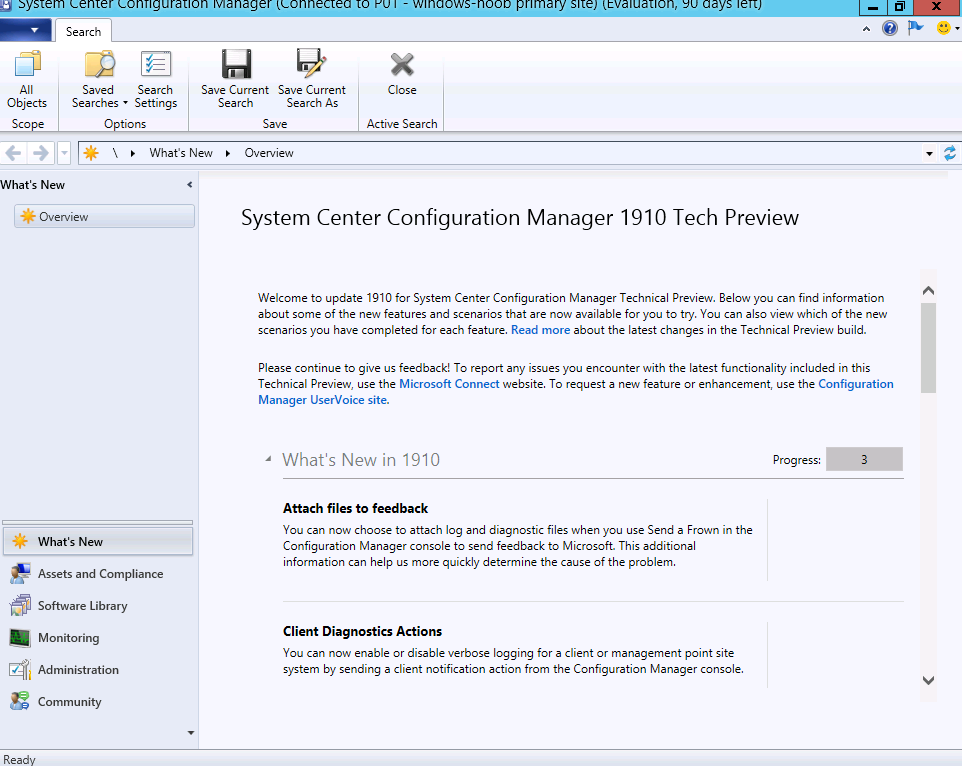Screen dimensions: 962x766
Task: Open Search Settings in the ribbon
Action: click(x=155, y=80)
